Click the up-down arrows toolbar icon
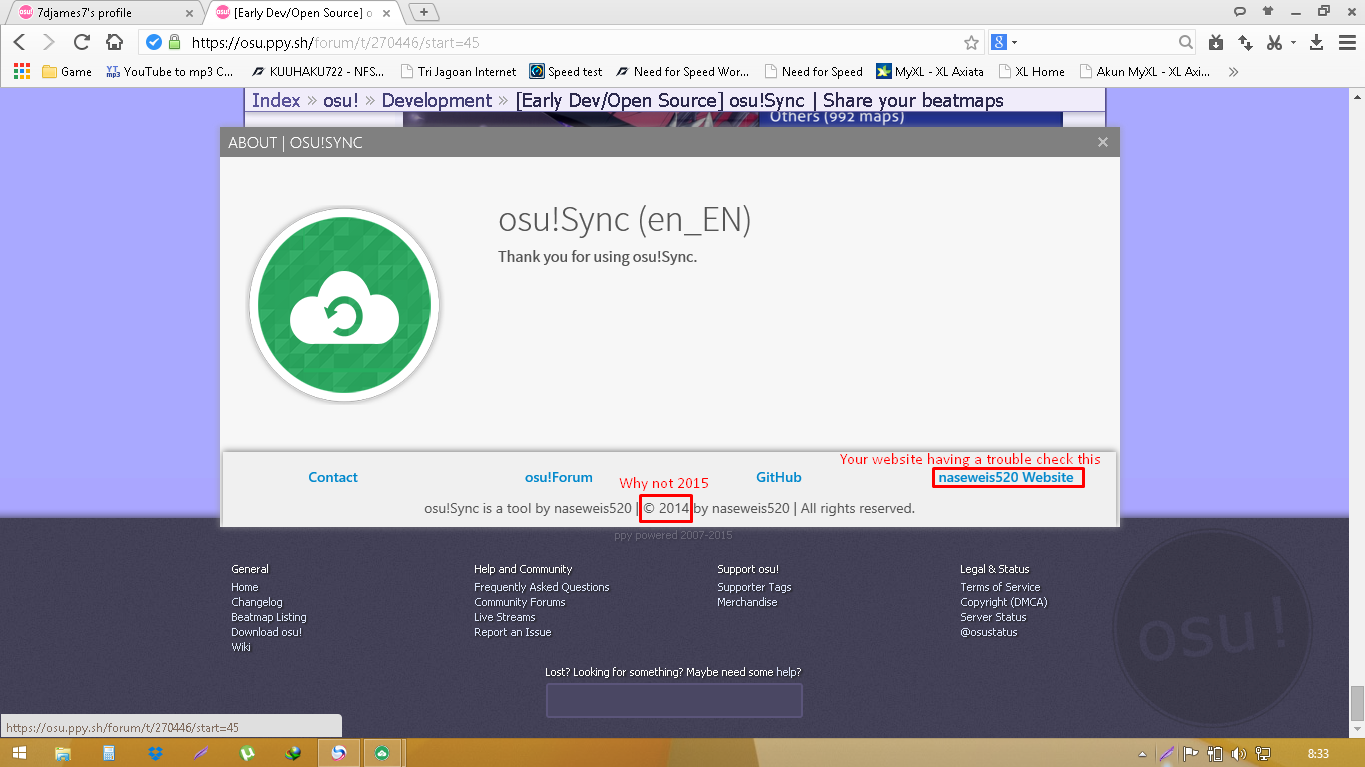 [x=1245, y=42]
